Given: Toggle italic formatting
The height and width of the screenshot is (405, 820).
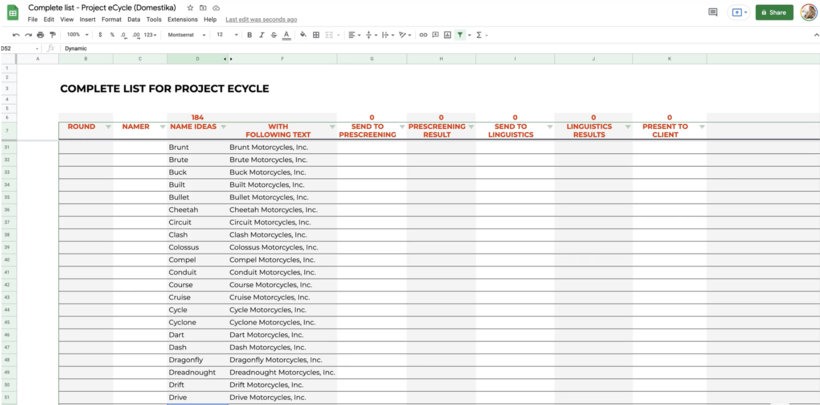Looking at the screenshot, I should pyautogui.click(x=261, y=35).
